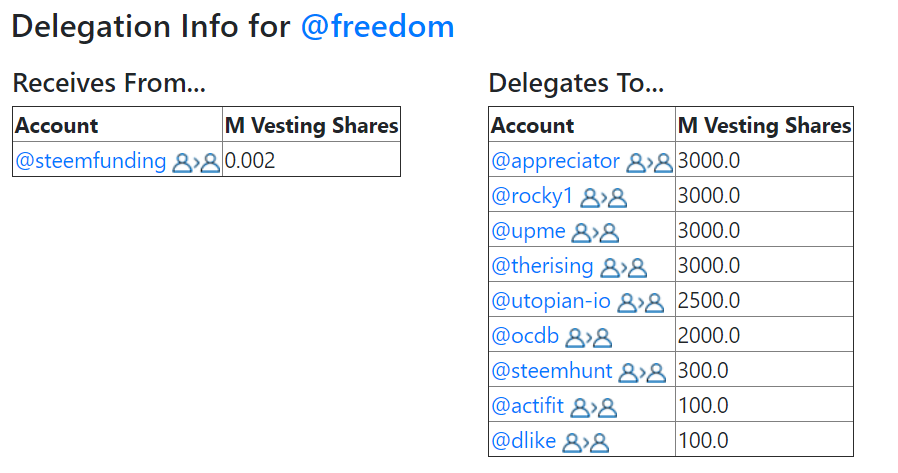Image resolution: width=898 pixels, height=473 pixels.
Task: Open the @freedom account link in heading
Action: [377, 27]
